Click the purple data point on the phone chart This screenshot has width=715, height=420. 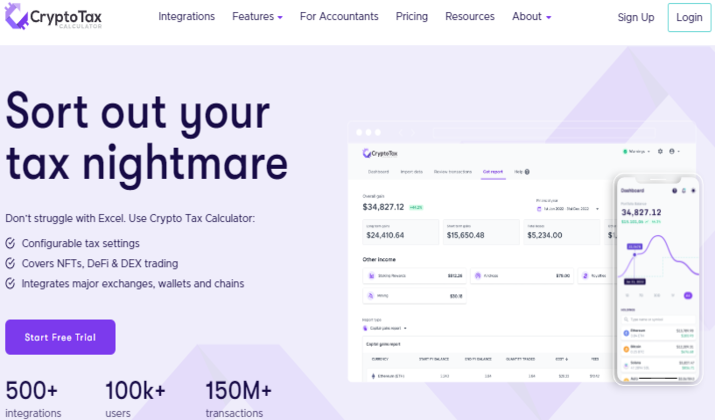click(x=634, y=255)
